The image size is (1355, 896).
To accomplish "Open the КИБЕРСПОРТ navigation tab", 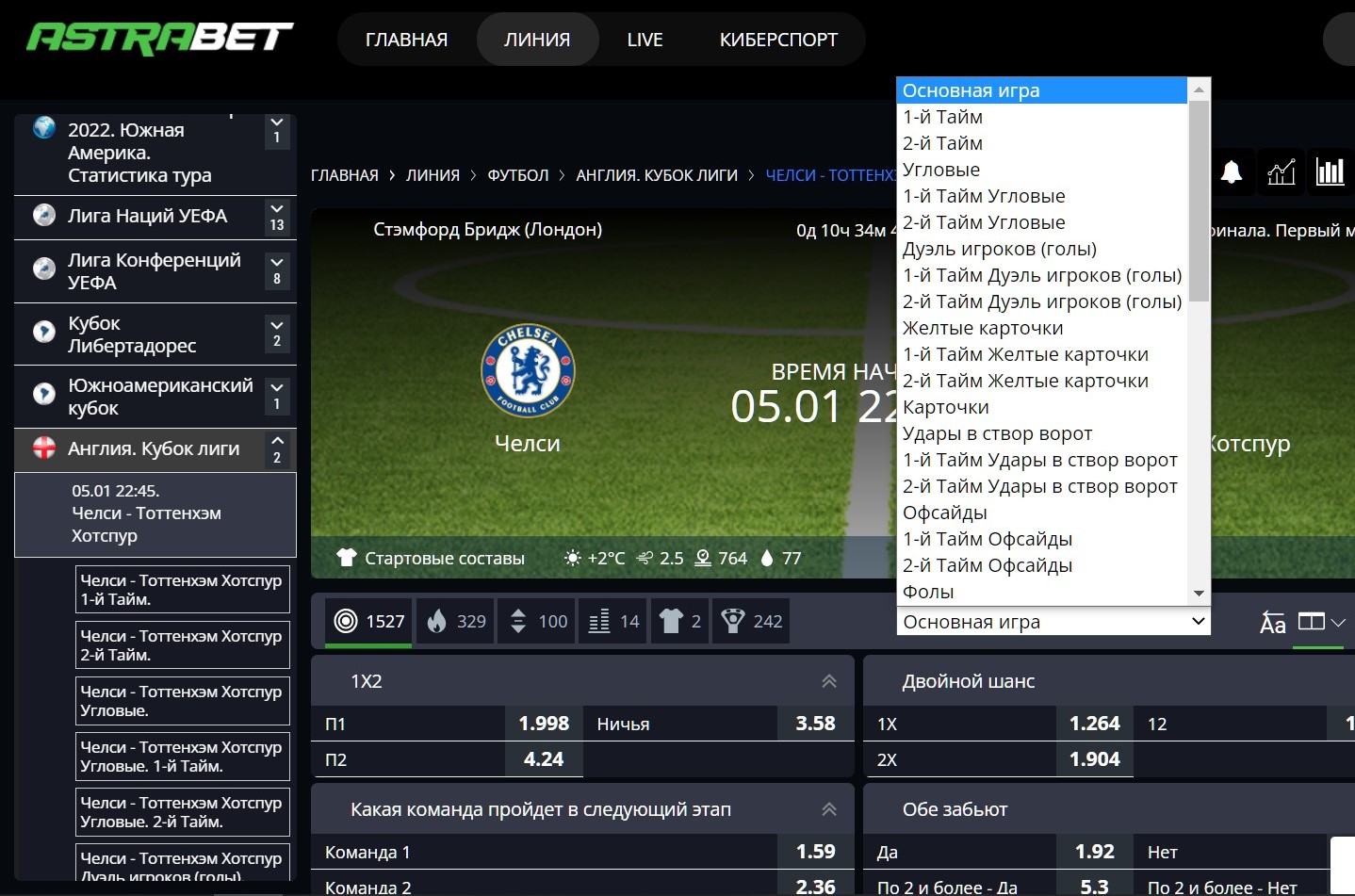I will (778, 40).
